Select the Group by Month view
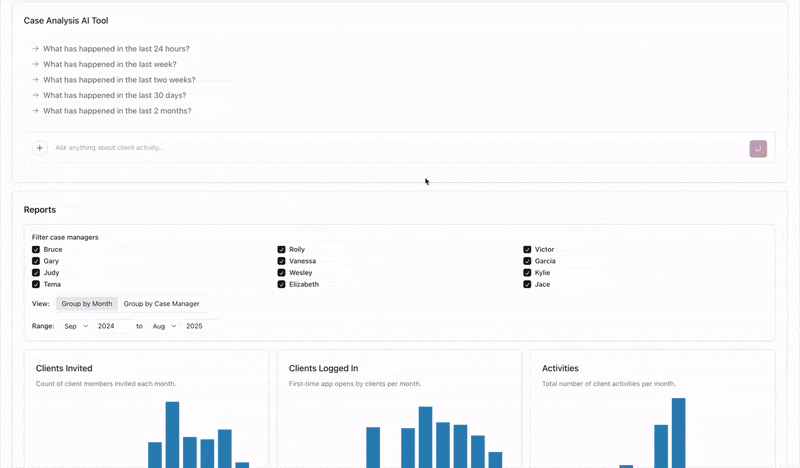800x468 pixels. coord(87,304)
